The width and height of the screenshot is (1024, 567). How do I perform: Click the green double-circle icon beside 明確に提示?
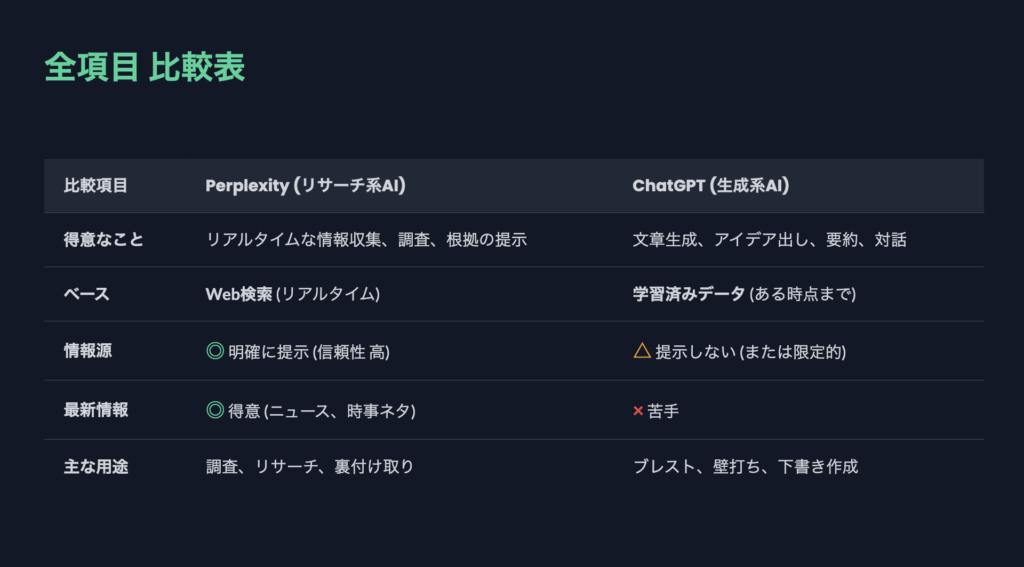214,351
